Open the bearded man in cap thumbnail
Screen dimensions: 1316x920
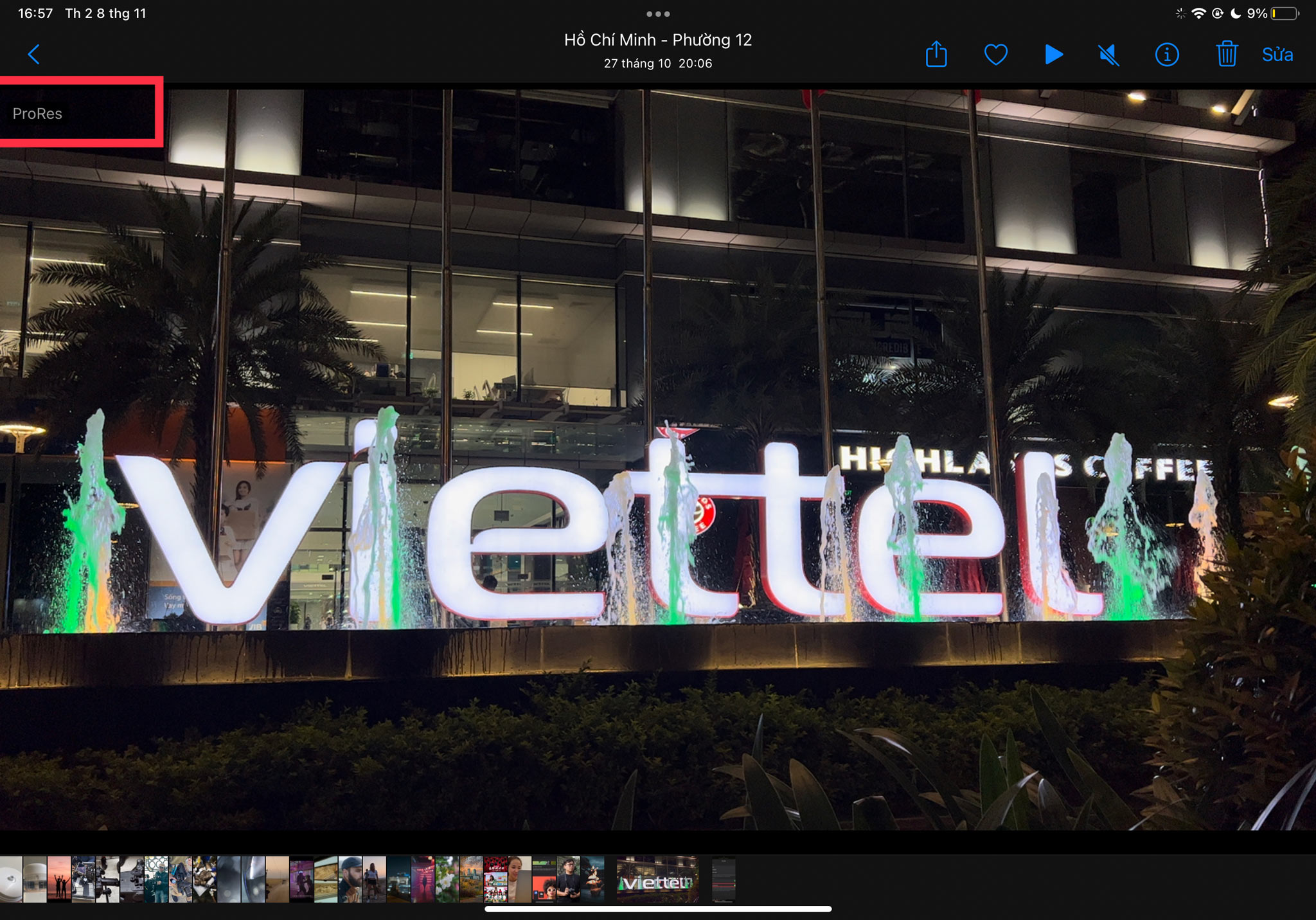coord(350,879)
